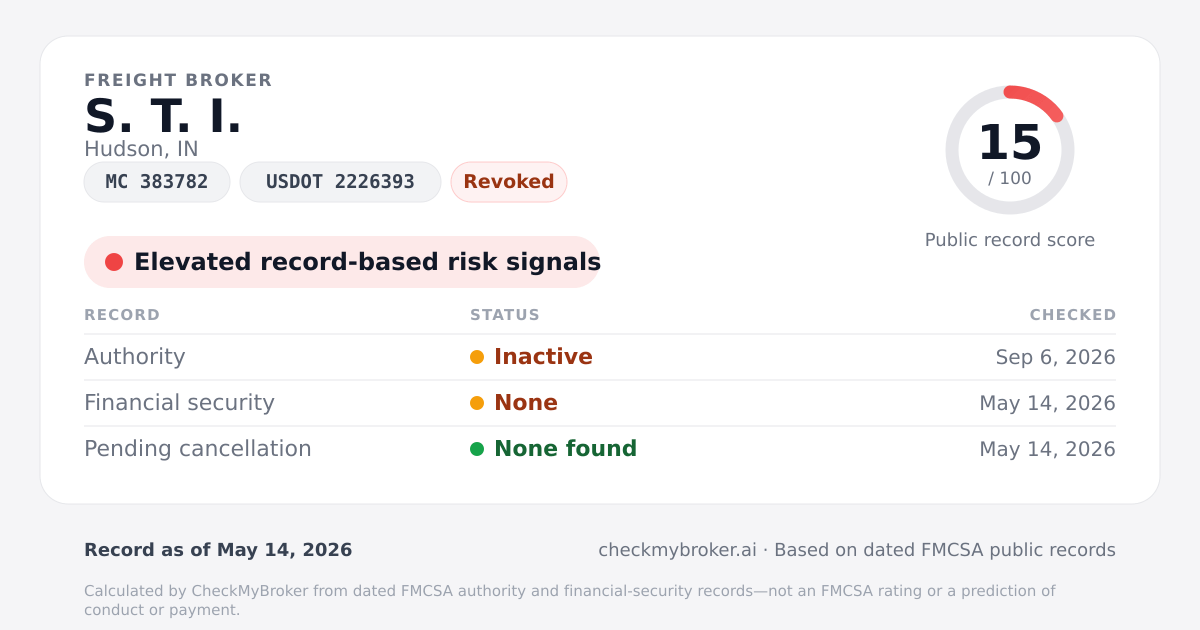Click the Public record score label

click(x=1010, y=240)
